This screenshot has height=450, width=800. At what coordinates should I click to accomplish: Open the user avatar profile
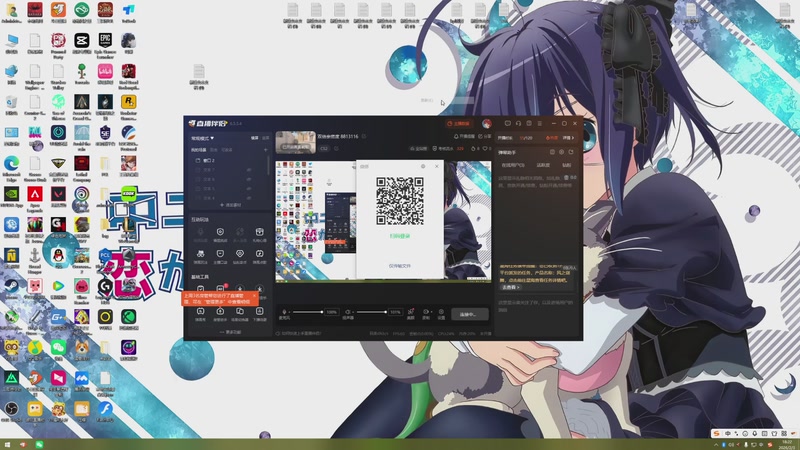487,123
